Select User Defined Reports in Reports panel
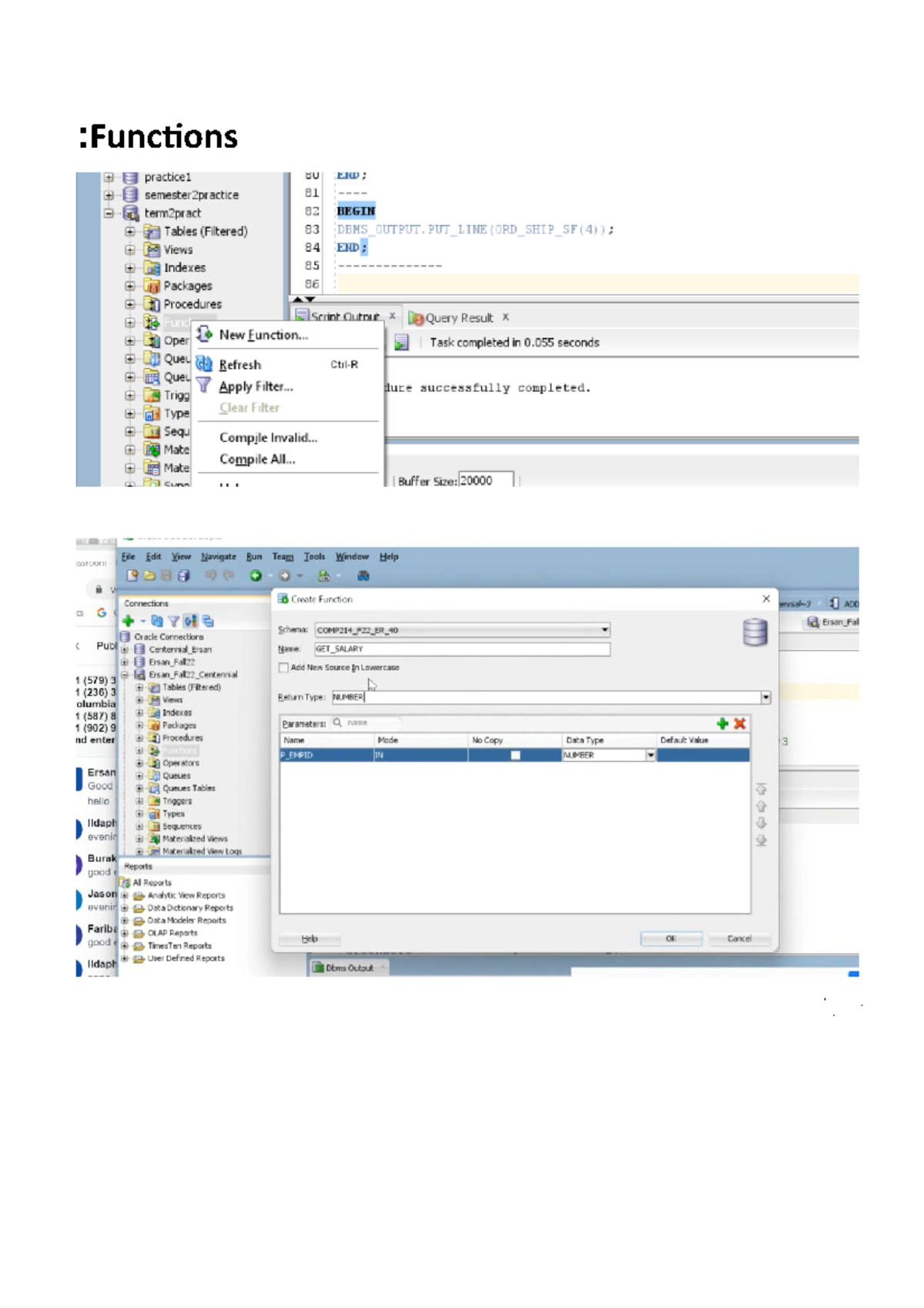Screen dimensions: 924x1308 (x=186, y=959)
